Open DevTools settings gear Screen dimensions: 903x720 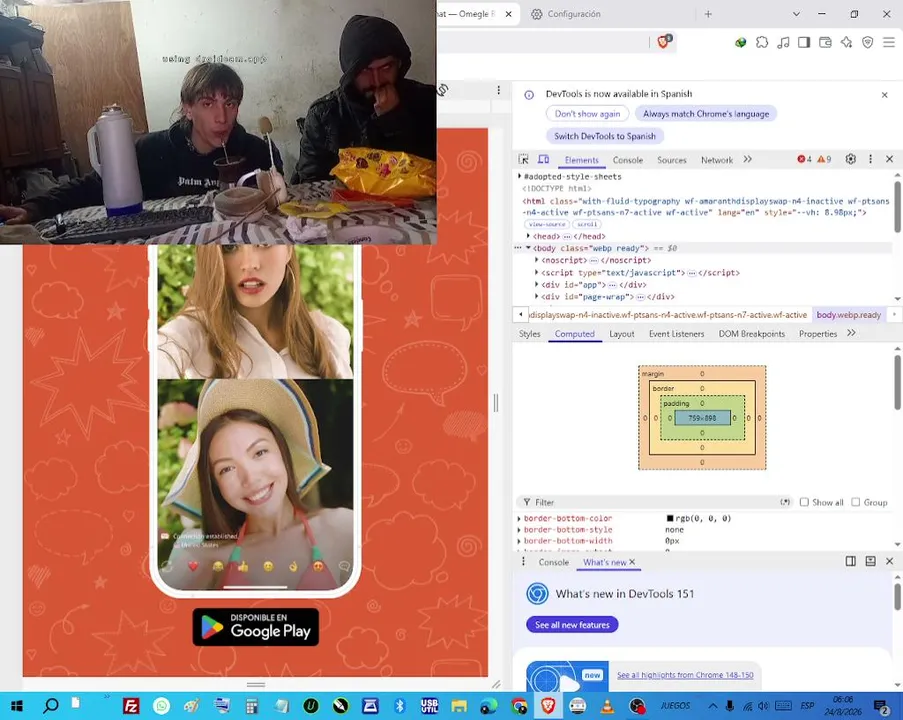851,159
